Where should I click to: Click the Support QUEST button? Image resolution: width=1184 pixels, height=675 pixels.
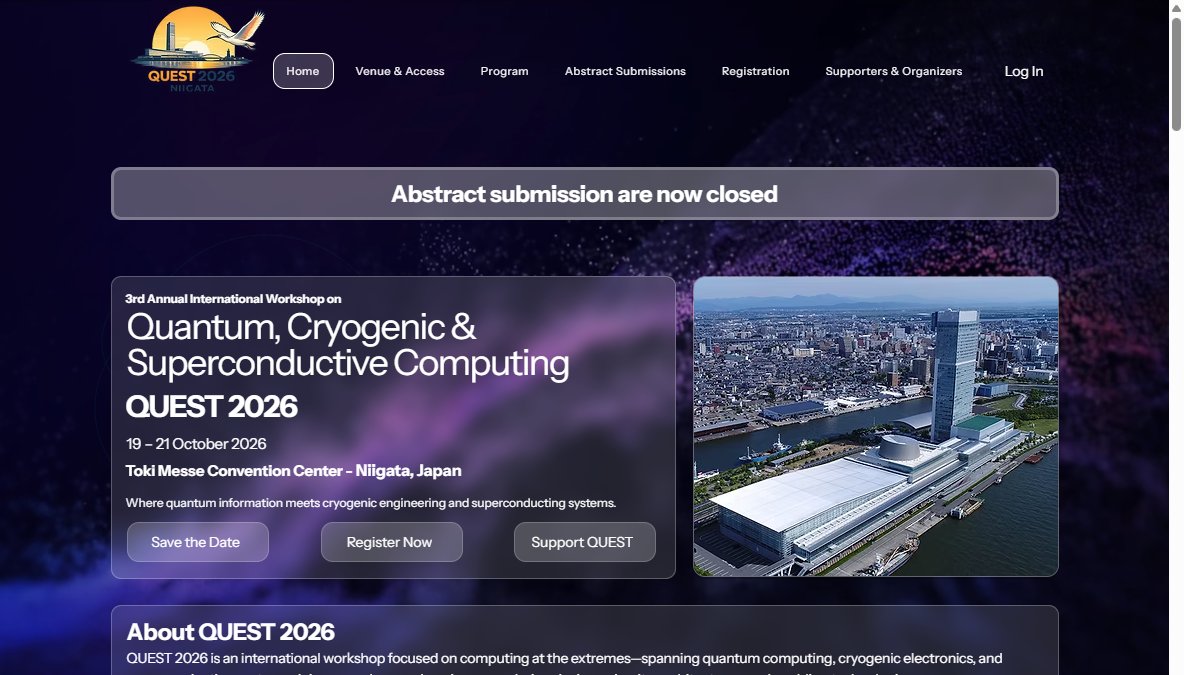point(584,542)
